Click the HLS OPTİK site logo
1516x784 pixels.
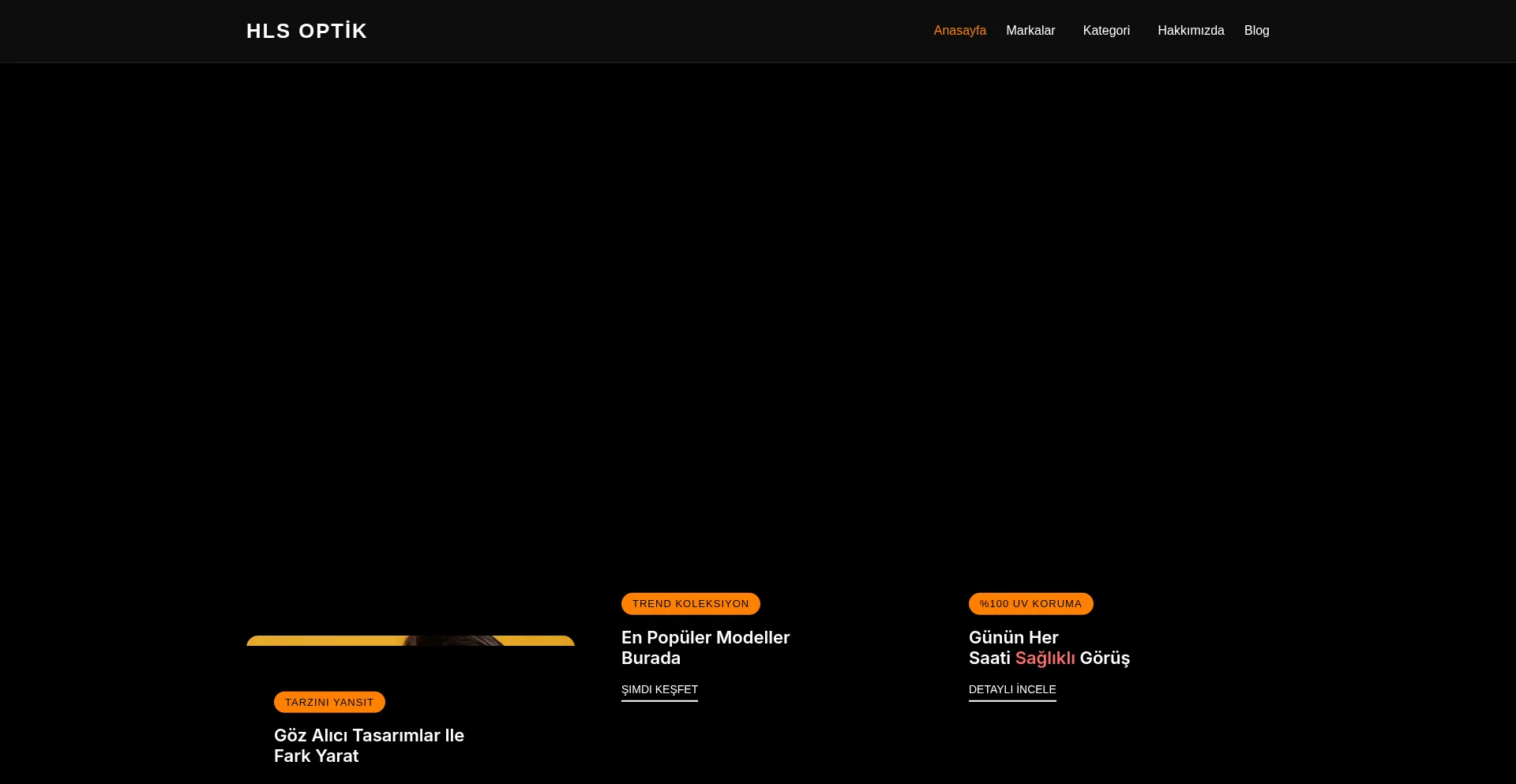click(306, 31)
